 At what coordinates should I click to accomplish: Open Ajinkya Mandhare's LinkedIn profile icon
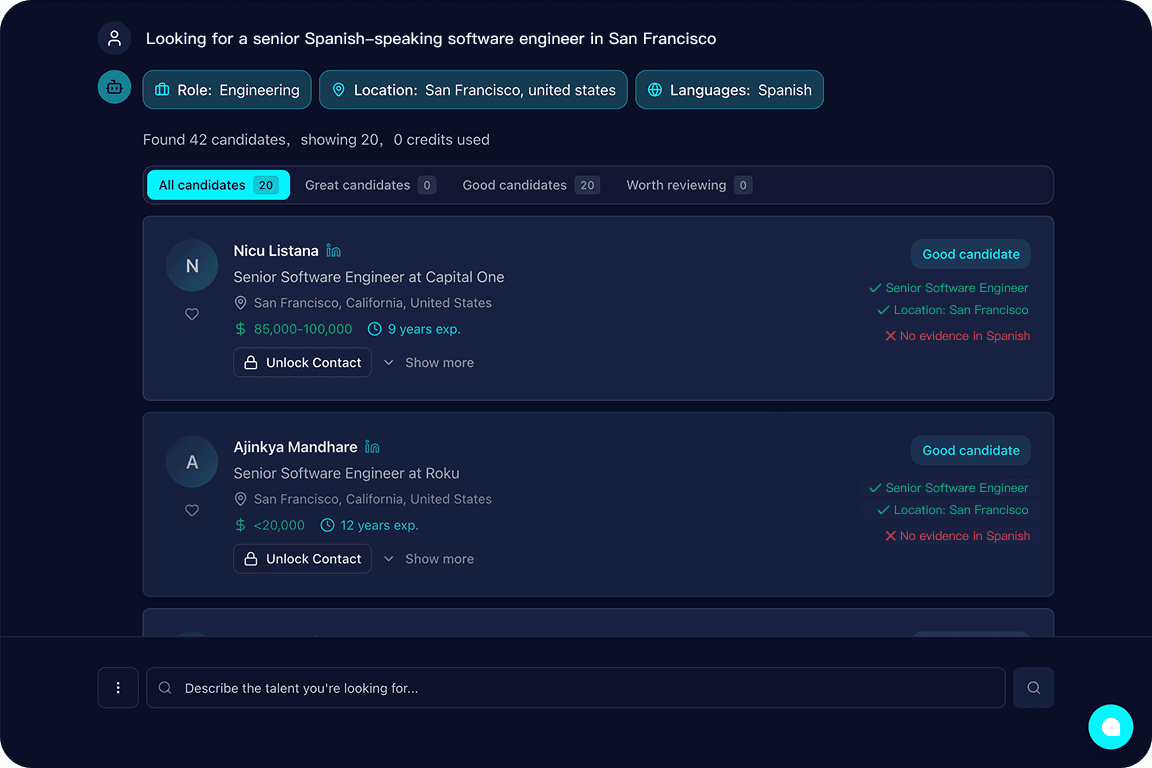coord(372,447)
